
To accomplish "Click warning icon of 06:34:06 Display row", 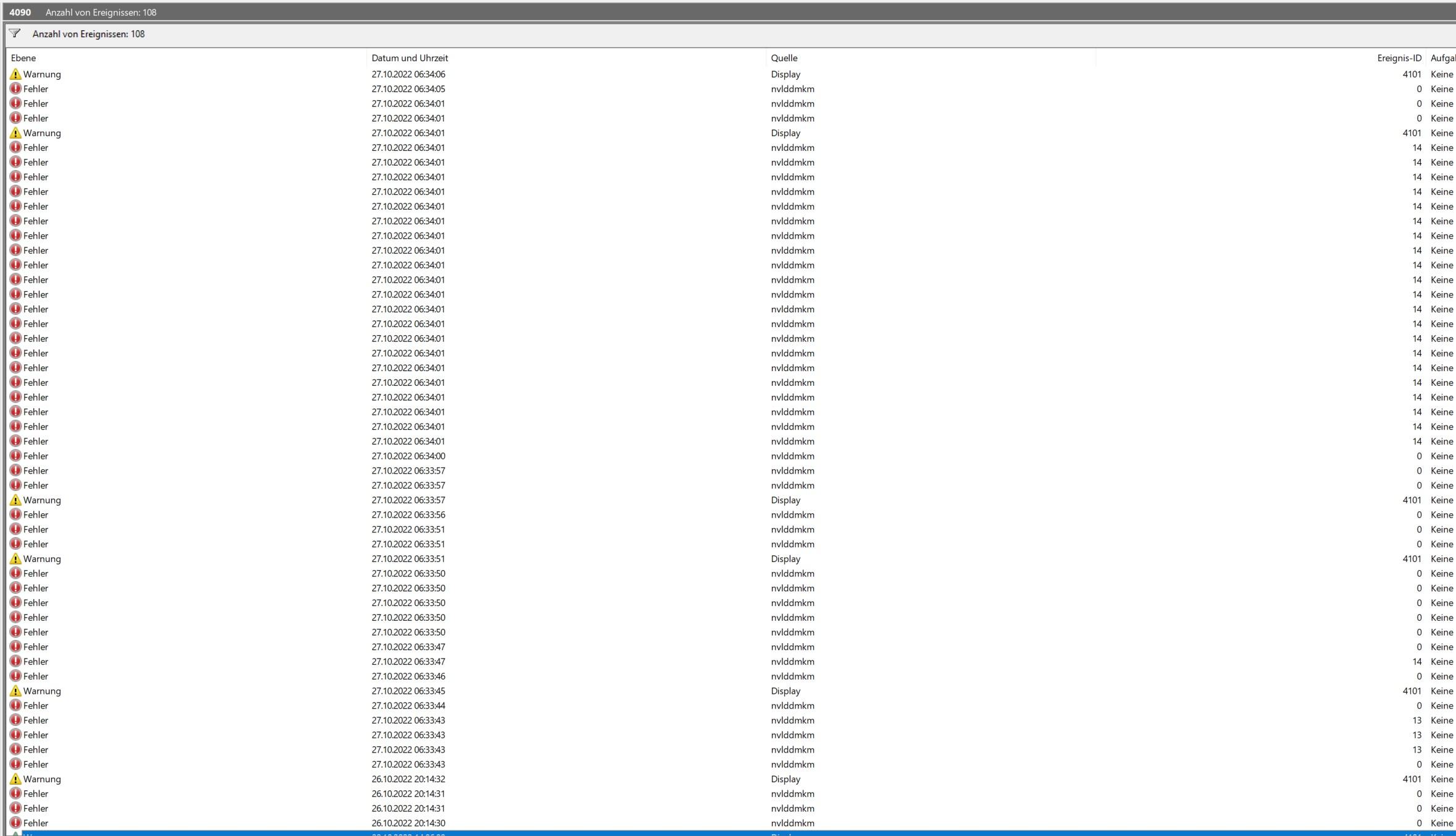I will click(16, 74).
